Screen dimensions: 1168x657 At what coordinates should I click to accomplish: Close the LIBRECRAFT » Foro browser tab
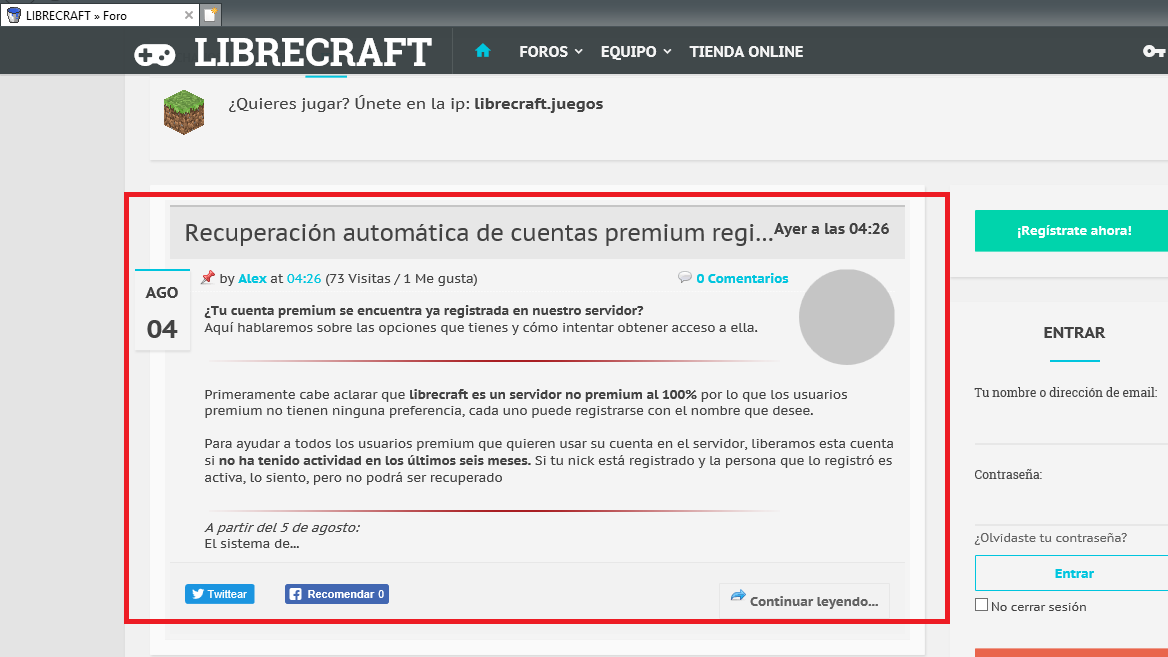coord(188,15)
